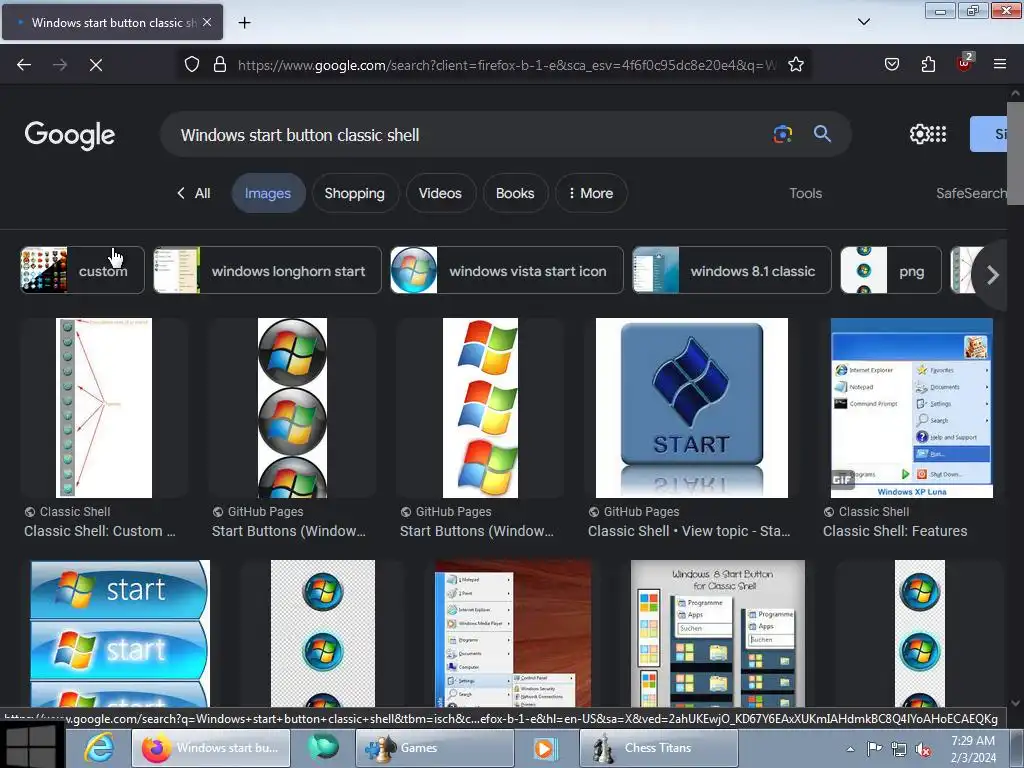
Task: Open blue XP start buttons thumbnail
Action: (120, 633)
